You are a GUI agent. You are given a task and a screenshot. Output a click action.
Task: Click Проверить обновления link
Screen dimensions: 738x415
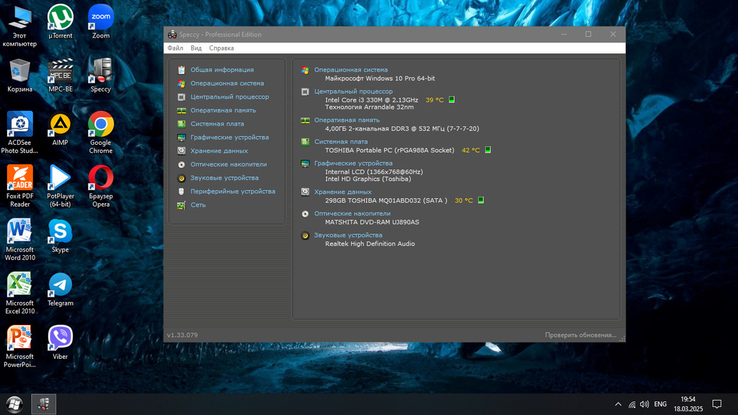click(x=580, y=335)
